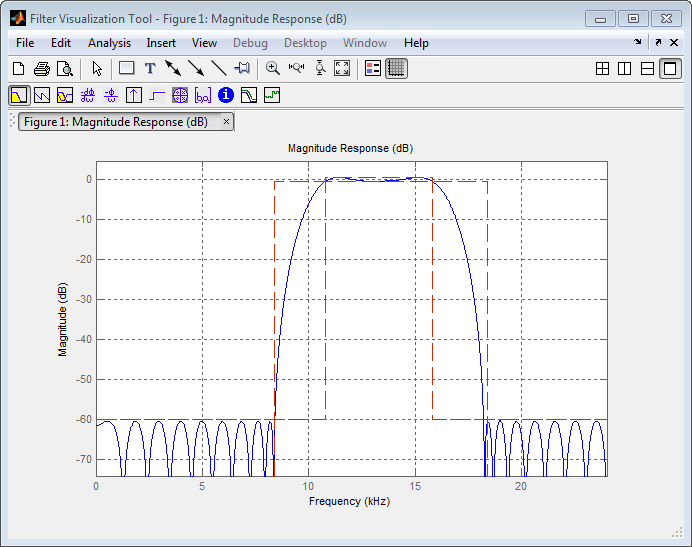Select the Zoom In magnifier tool
Viewport: 692px width, 547px height.
click(272, 69)
